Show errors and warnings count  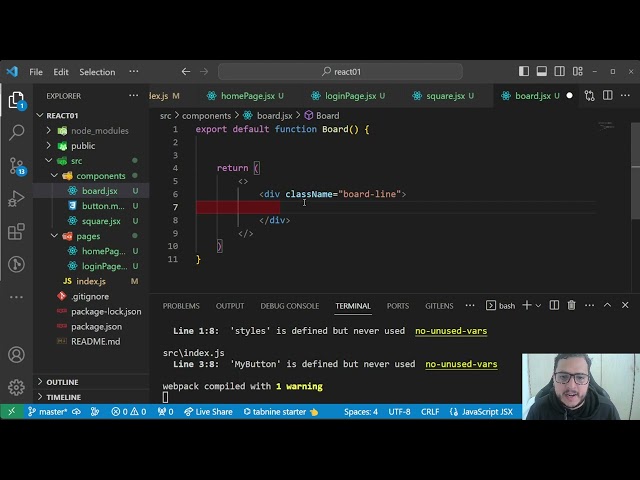pos(129,412)
